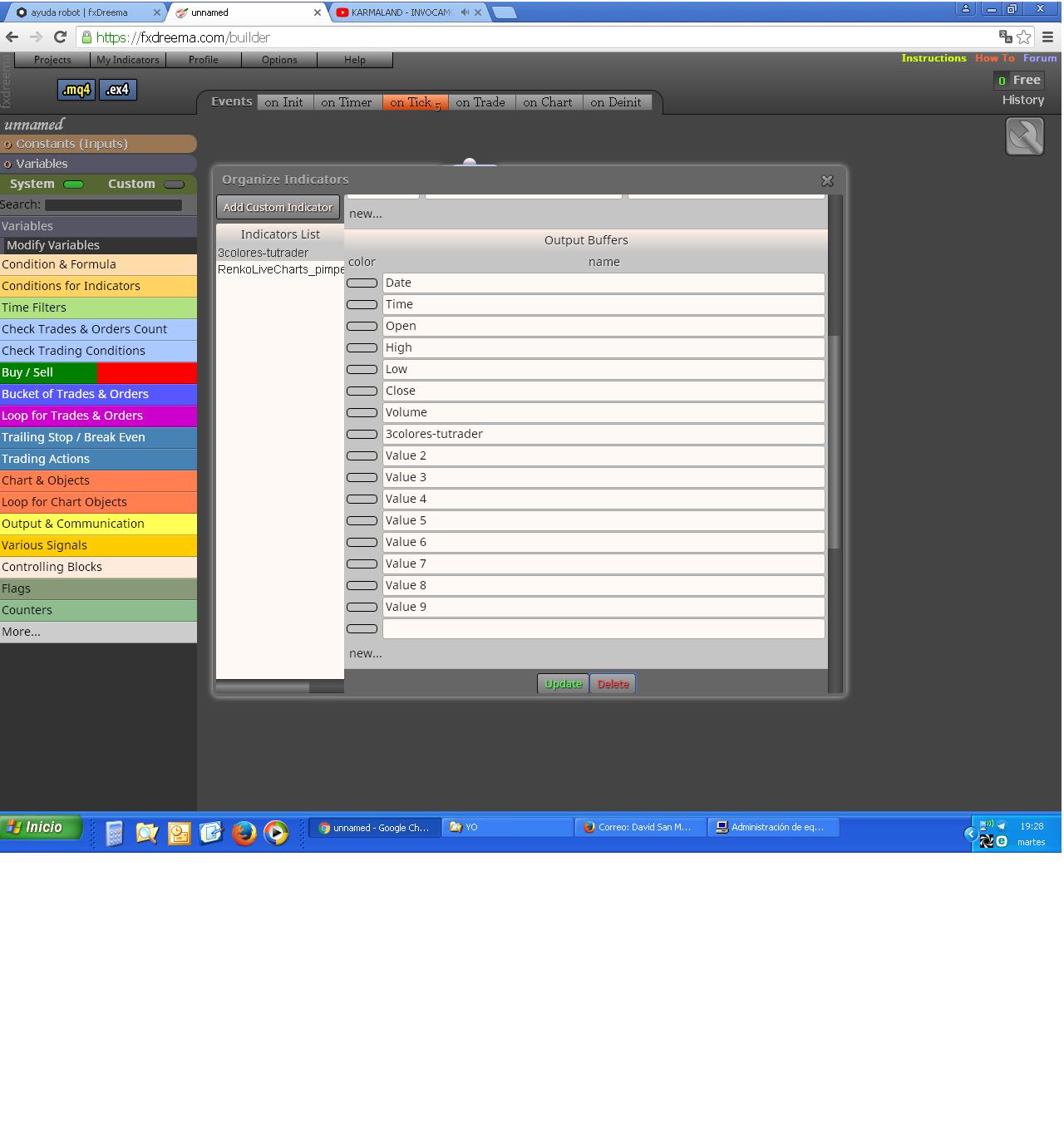Click the Close buffer name field
Viewport: 1064px width, 1142px height.
pyautogui.click(x=603, y=391)
